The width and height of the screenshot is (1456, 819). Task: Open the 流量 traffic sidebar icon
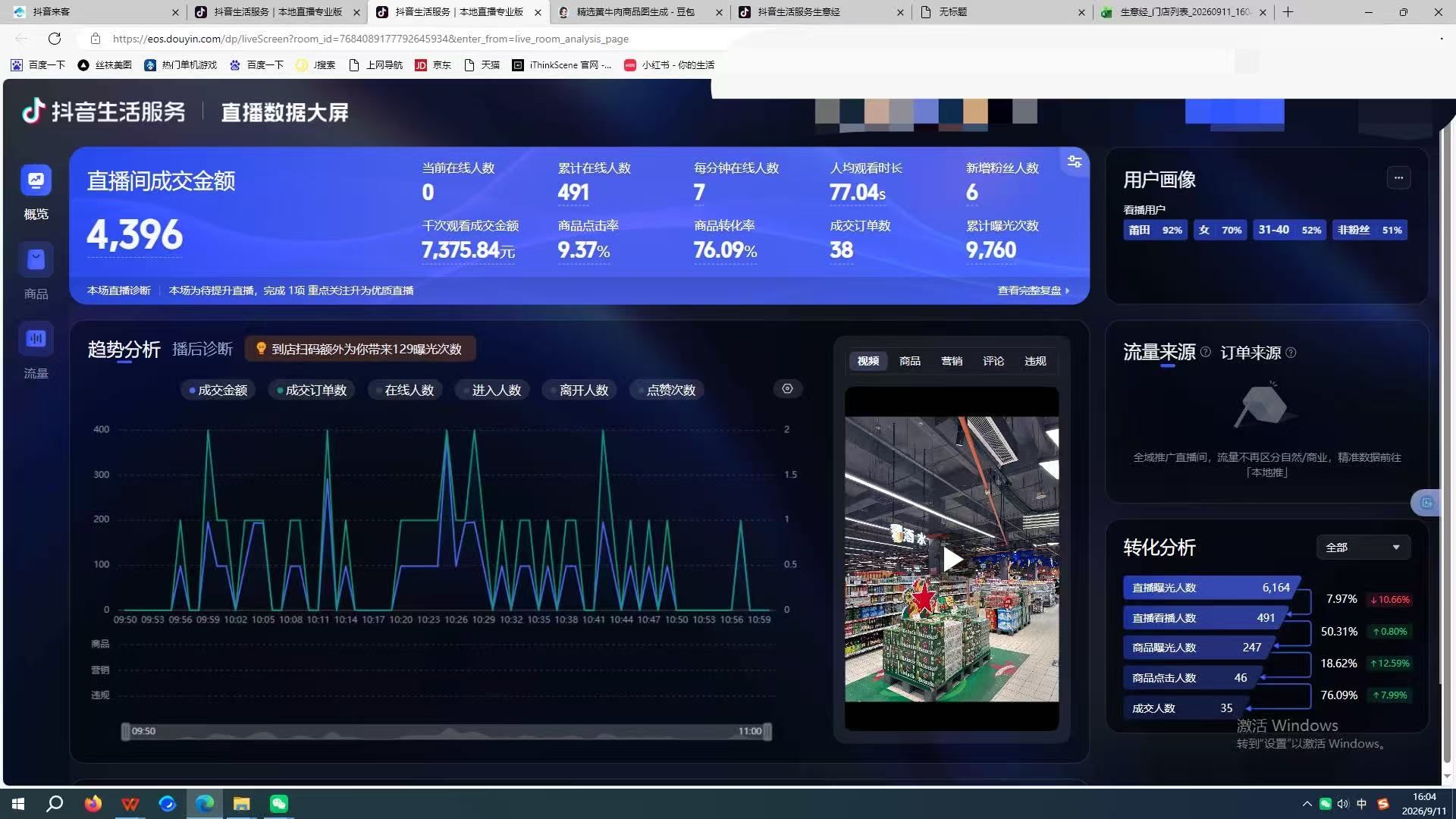point(36,339)
